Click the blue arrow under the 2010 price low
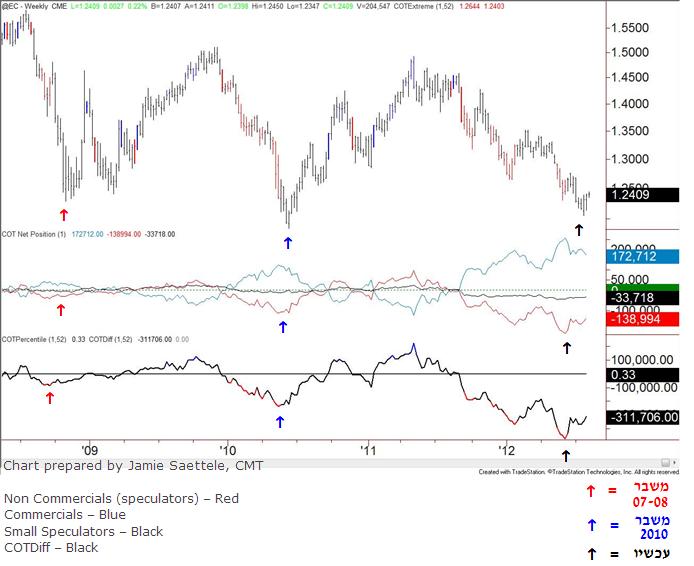 click(x=289, y=241)
